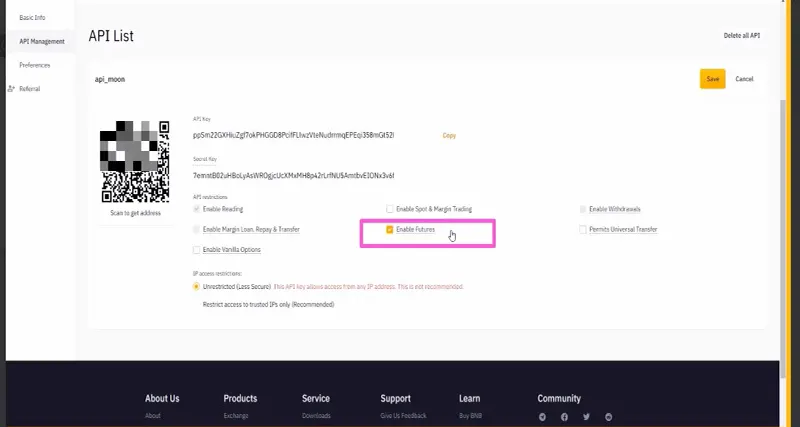Click the Scan to get address caption
Screen dimensions: 800x427
point(135,213)
